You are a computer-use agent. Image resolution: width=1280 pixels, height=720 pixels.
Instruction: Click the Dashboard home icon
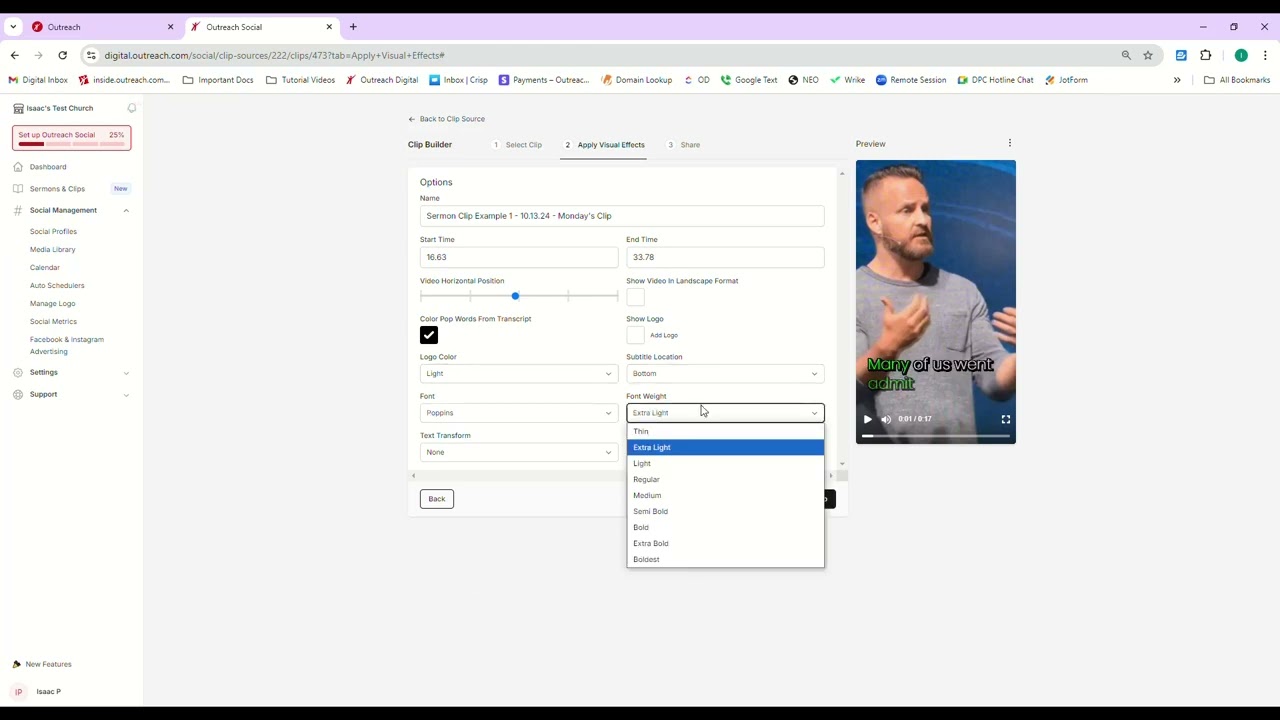pos(18,167)
